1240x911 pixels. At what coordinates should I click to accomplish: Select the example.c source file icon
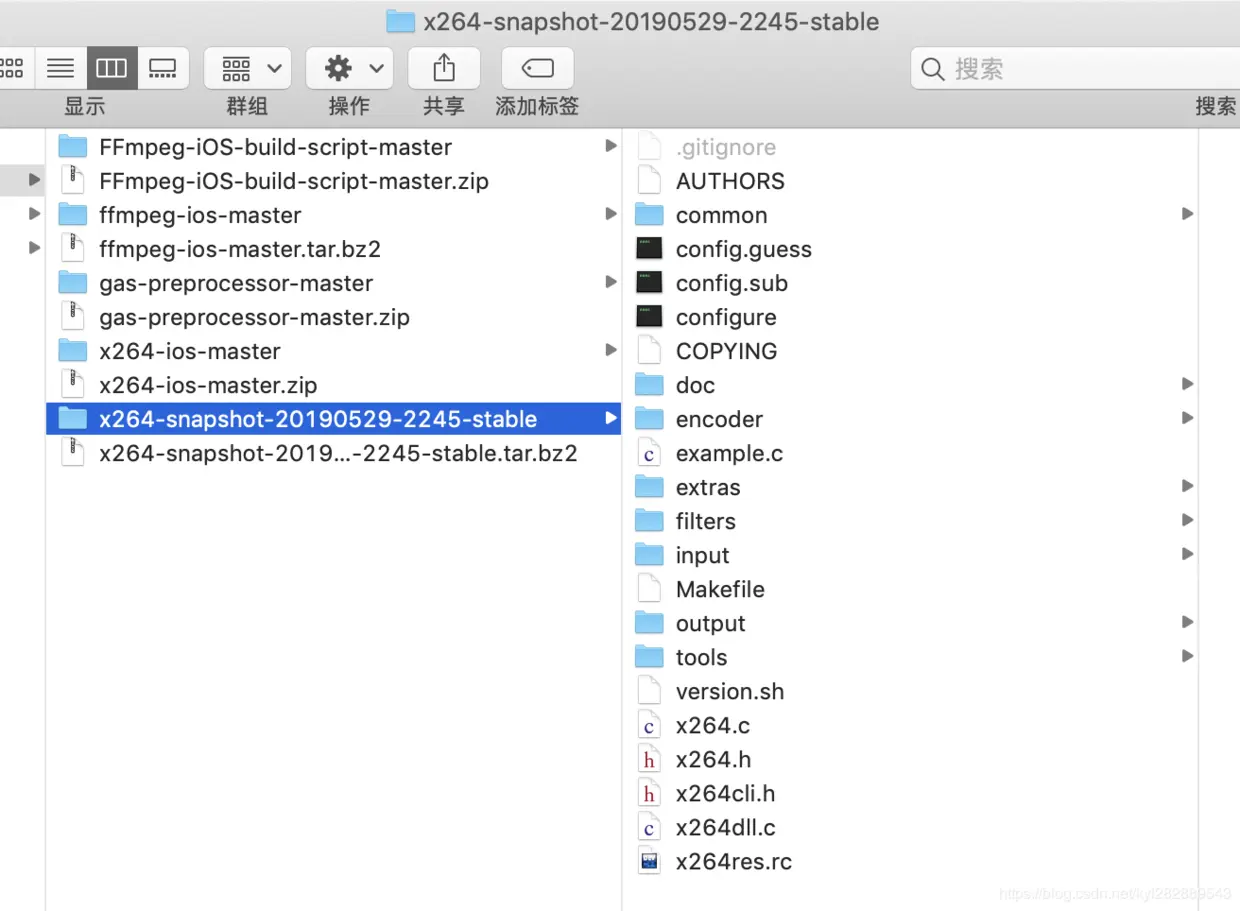(x=650, y=453)
